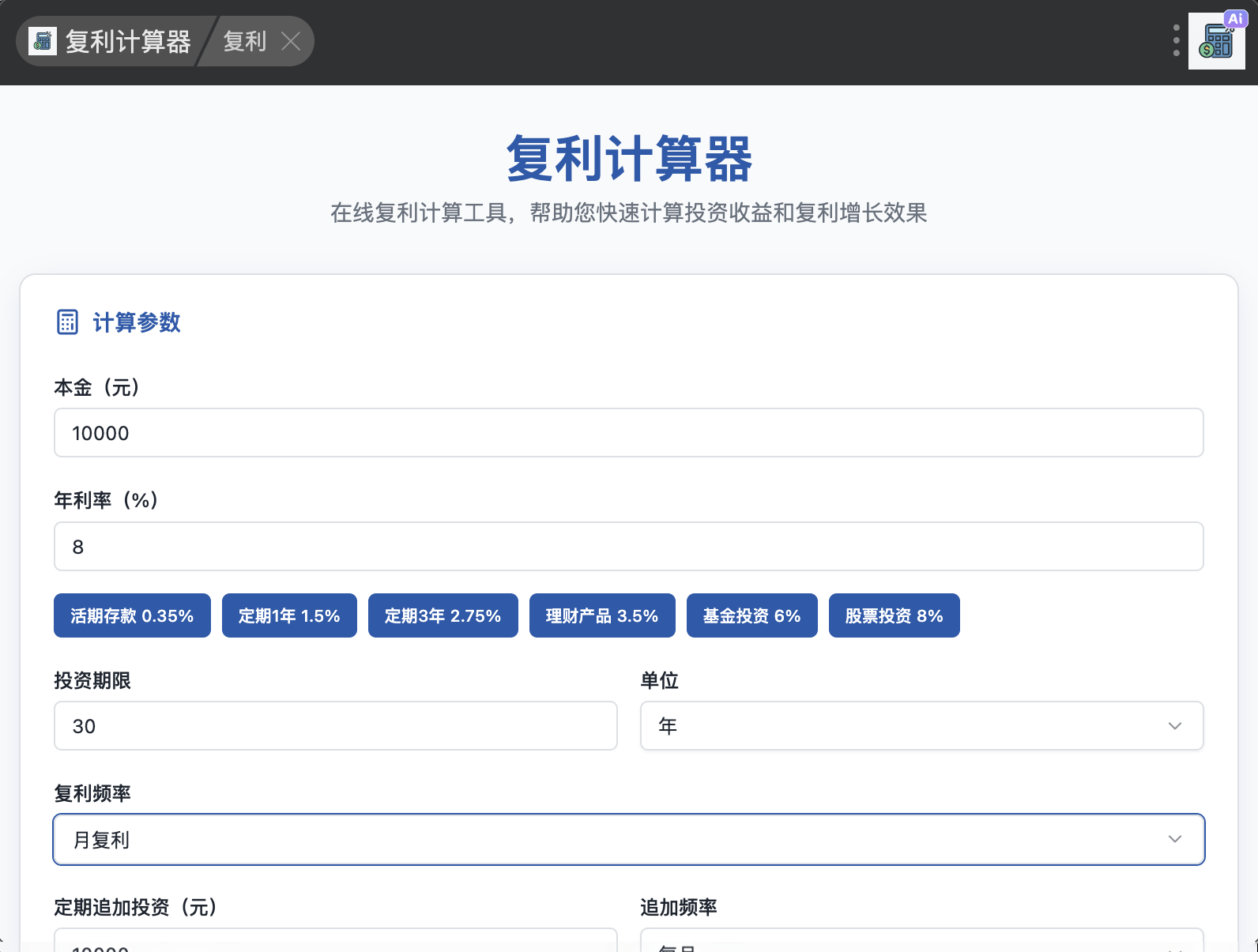This screenshot has width=1258, height=952.
Task: Apply 定期1年 1.5% rate preset
Action: pyautogui.click(x=289, y=615)
